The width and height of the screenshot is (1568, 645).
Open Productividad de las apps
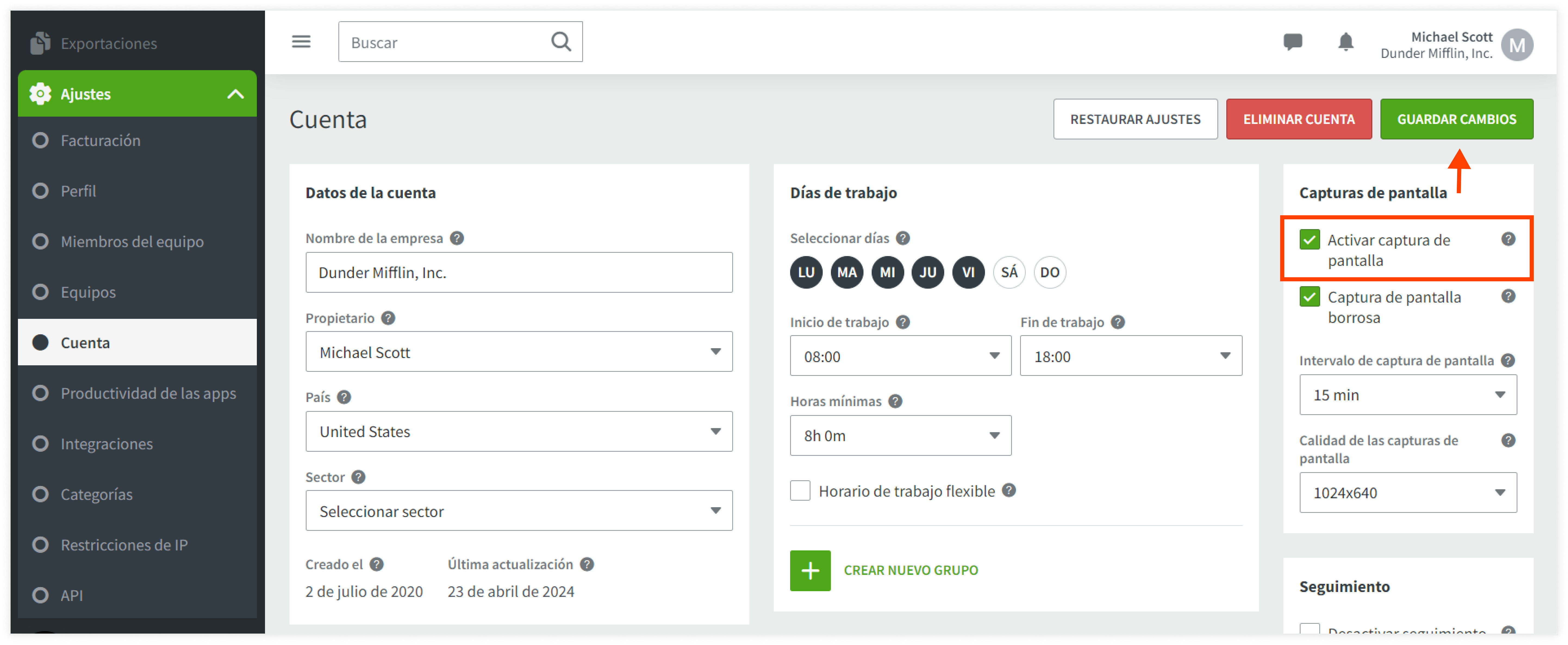click(x=137, y=393)
